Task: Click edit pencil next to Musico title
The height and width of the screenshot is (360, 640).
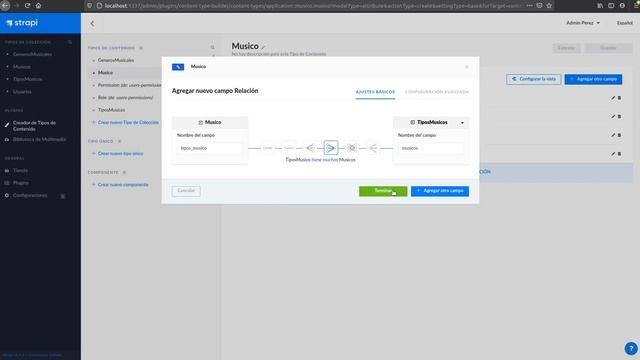Action: (x=263, y=47)
